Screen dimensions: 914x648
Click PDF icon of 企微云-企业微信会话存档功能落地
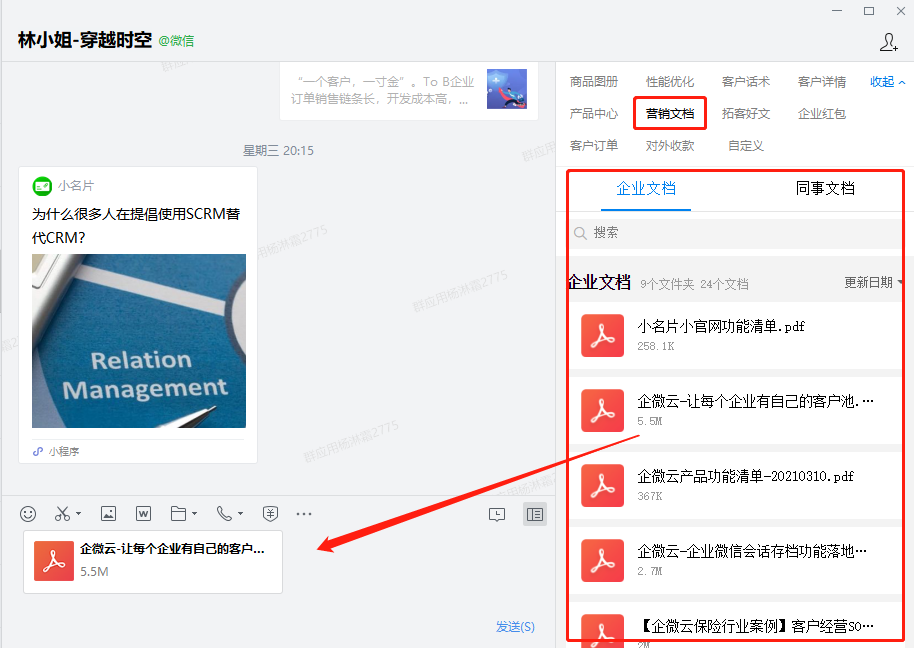tap(603, 561)
